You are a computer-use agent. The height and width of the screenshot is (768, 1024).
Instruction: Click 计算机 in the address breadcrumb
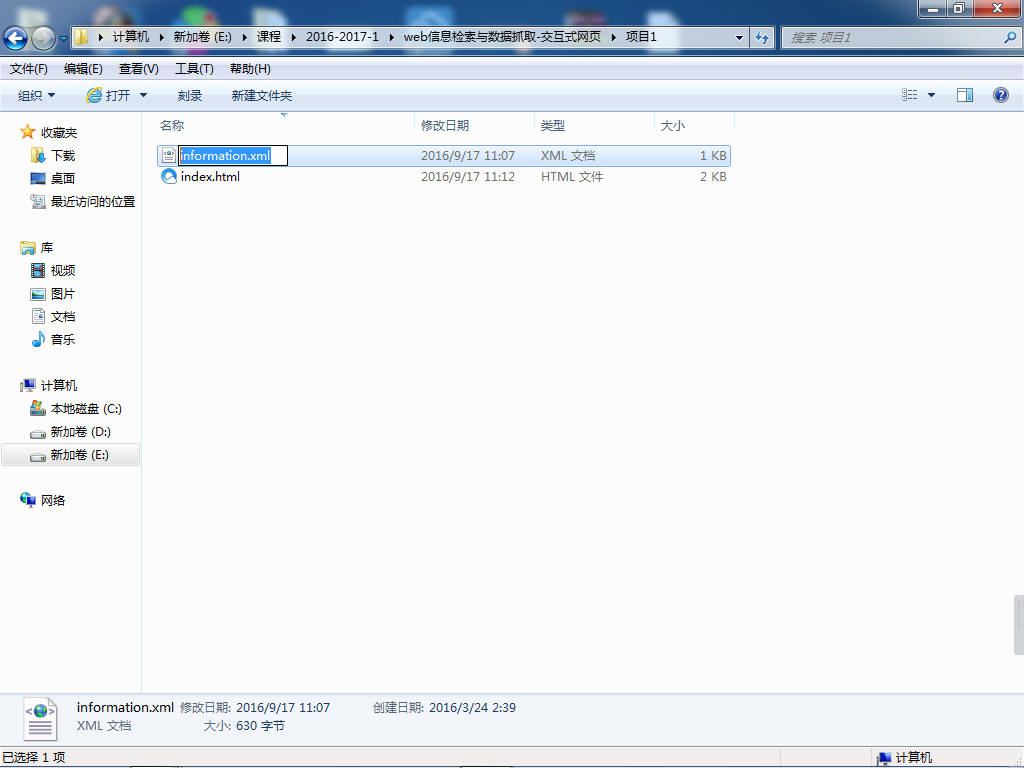[131, 37]
